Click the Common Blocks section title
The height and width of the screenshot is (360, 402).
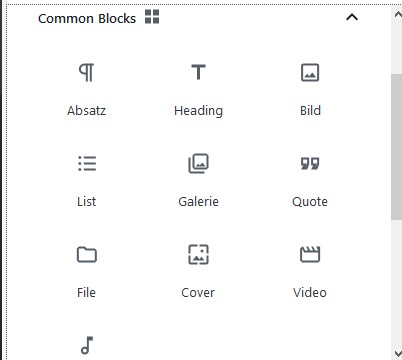pyautogui.click(x=87, y=18)
